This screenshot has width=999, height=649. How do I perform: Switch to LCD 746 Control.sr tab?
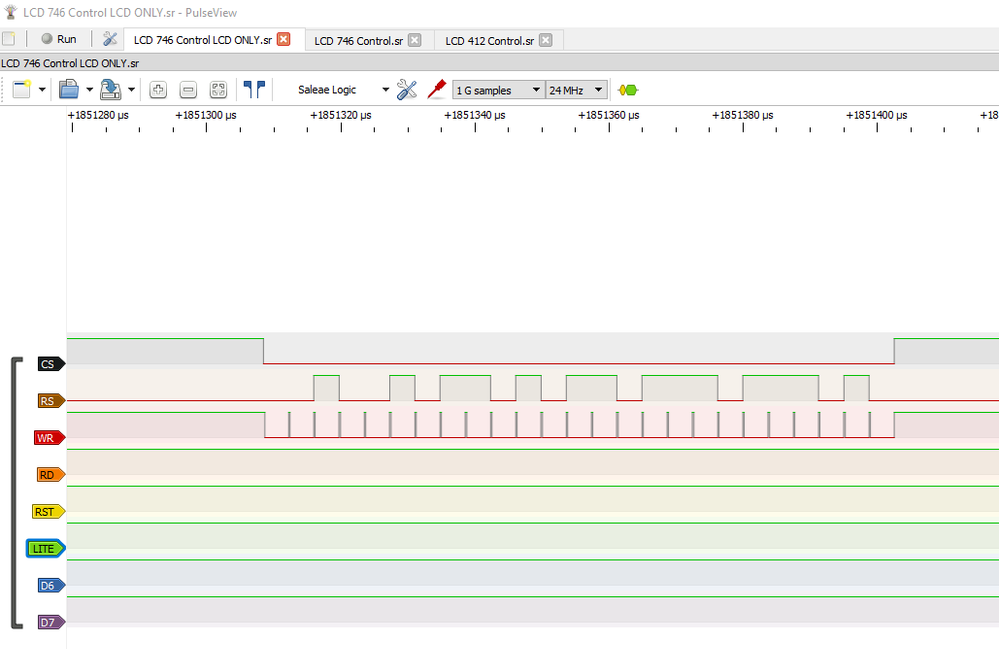[358, 41]
